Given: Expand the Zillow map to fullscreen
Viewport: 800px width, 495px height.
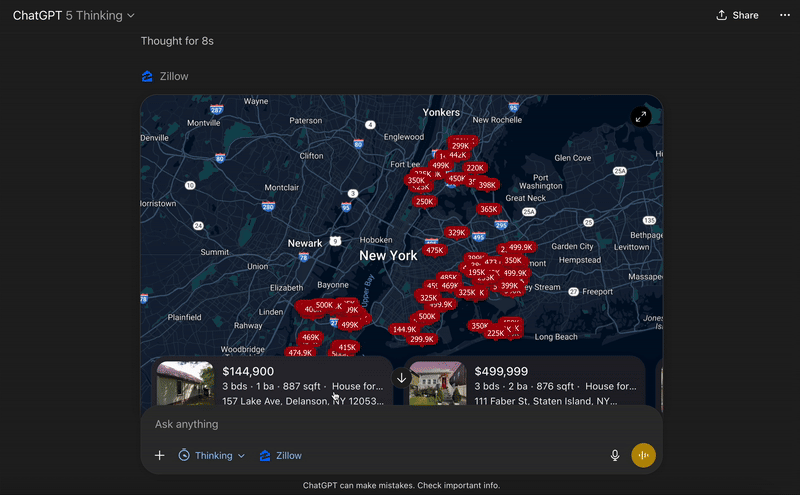Looking at the screenshot, I should pos(640,117).
